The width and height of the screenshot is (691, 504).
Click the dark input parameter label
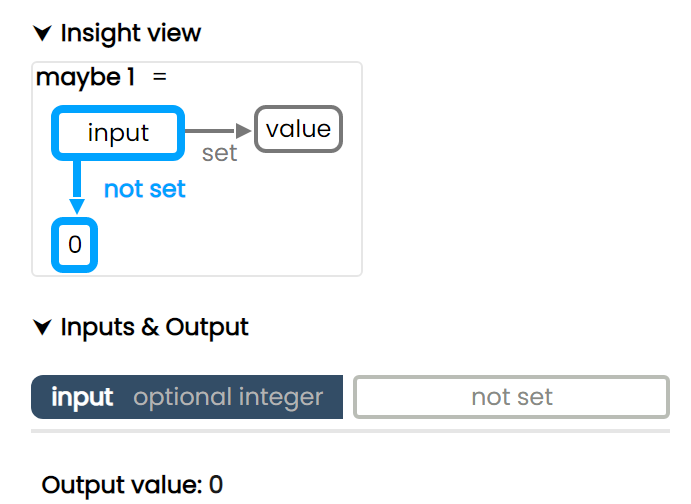click(82, 397)
